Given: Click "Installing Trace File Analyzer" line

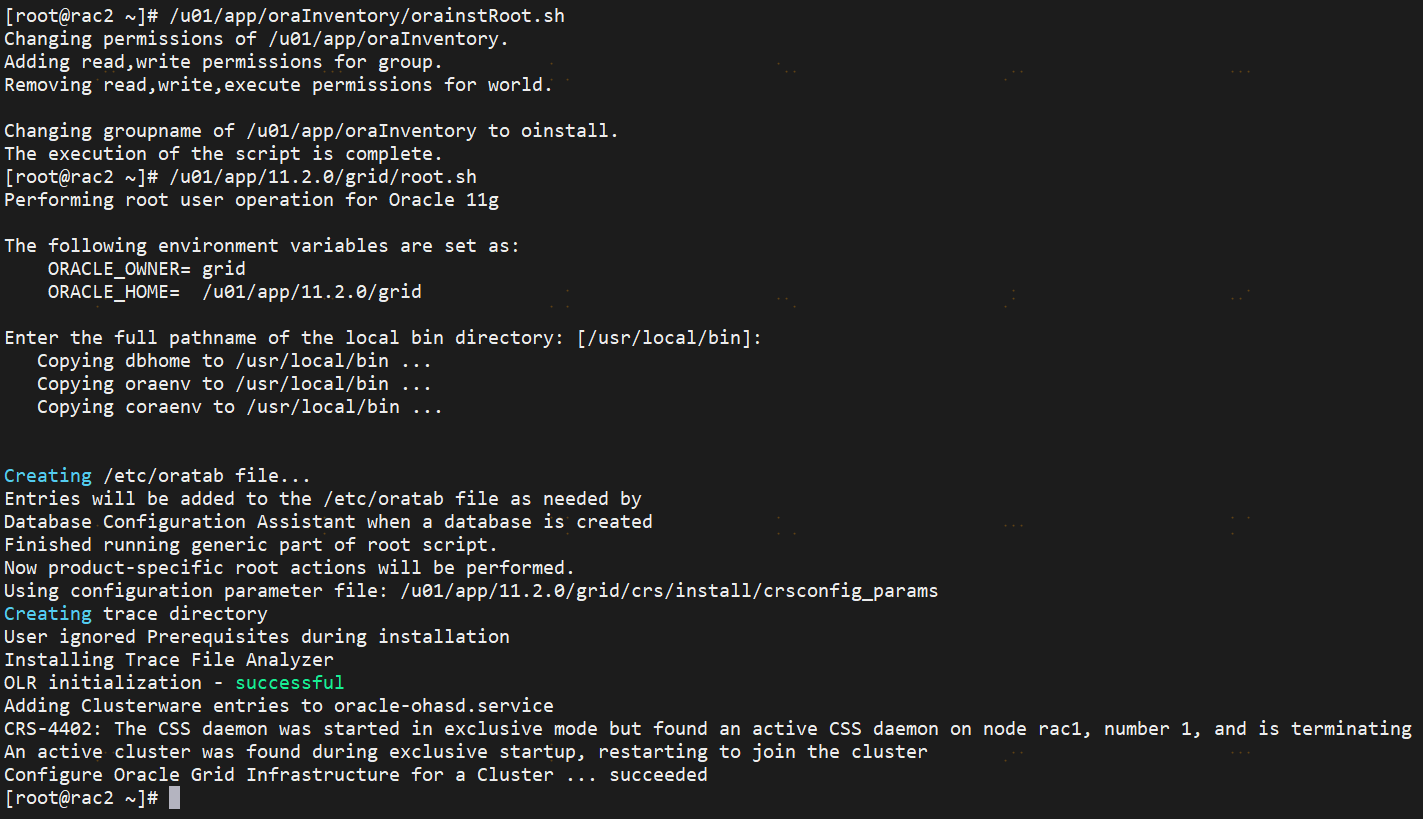Looking at the screenshot, I should point(169,660).
